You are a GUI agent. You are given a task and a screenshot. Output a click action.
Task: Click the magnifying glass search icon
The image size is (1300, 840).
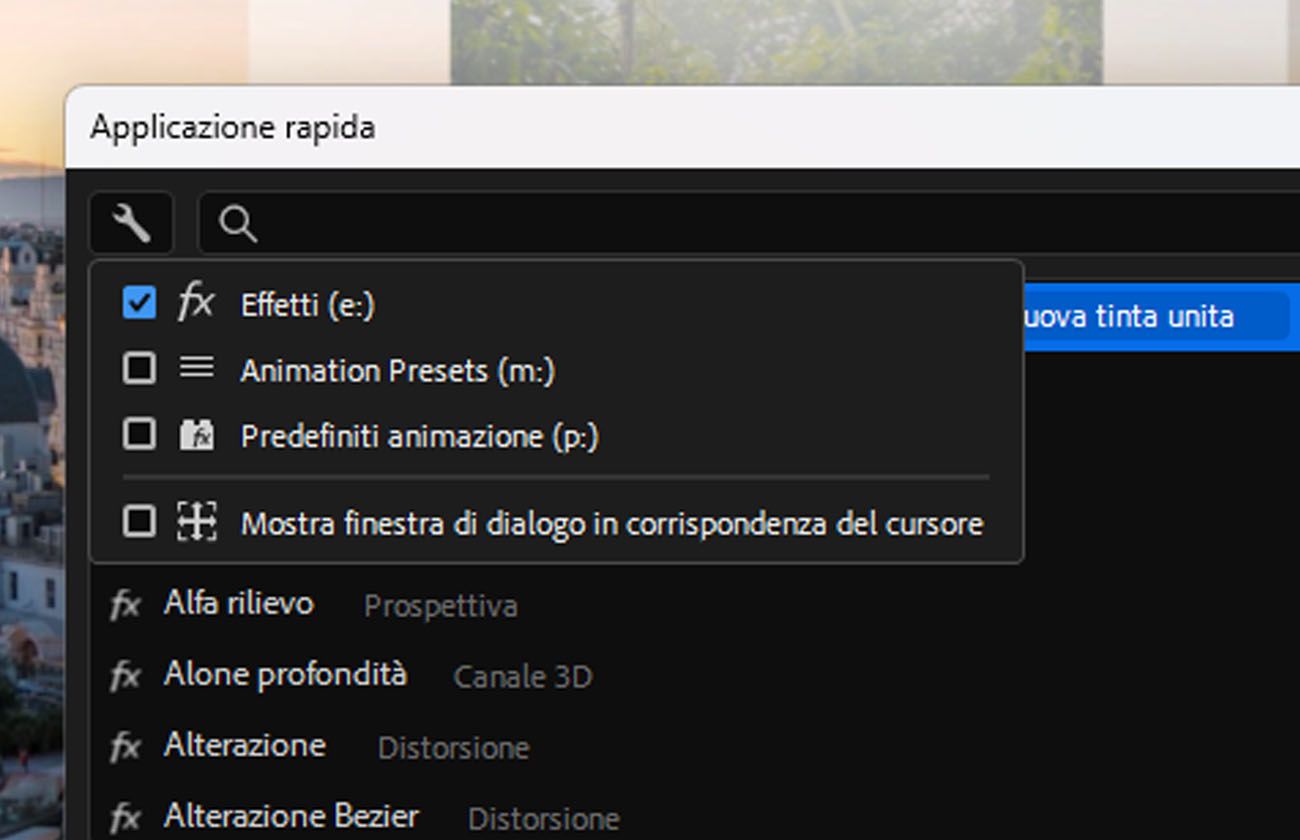coord(238,224)
